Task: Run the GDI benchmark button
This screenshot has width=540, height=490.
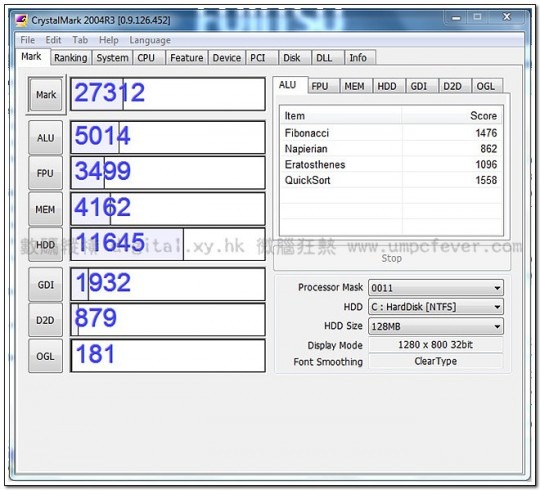Action: [45, 284]
